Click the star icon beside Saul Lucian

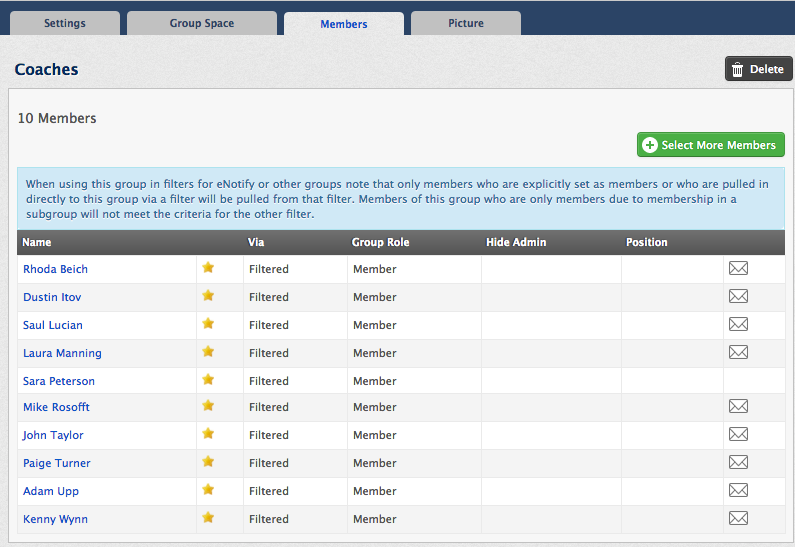(x=208, y=323)
